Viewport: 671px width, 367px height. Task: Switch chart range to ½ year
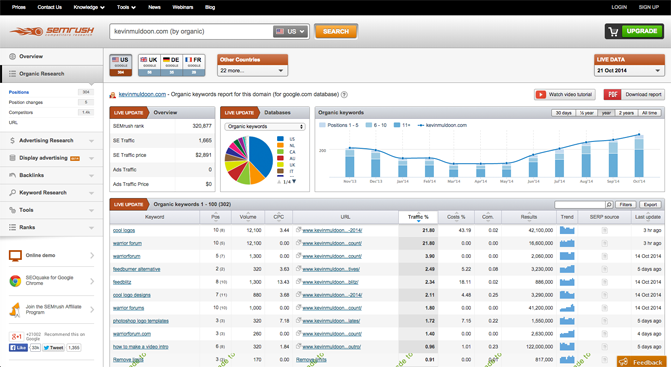[x=586, y=113]
